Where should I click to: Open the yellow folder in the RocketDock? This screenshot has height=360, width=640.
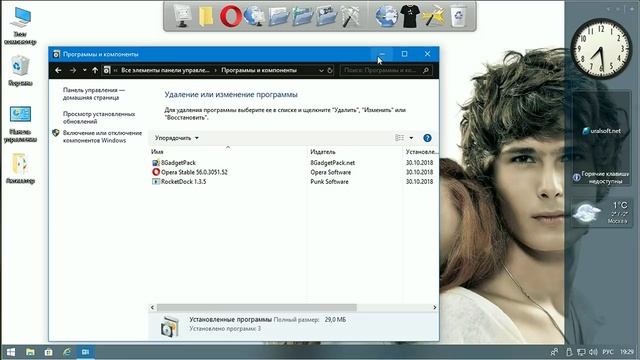click(206, 16)
